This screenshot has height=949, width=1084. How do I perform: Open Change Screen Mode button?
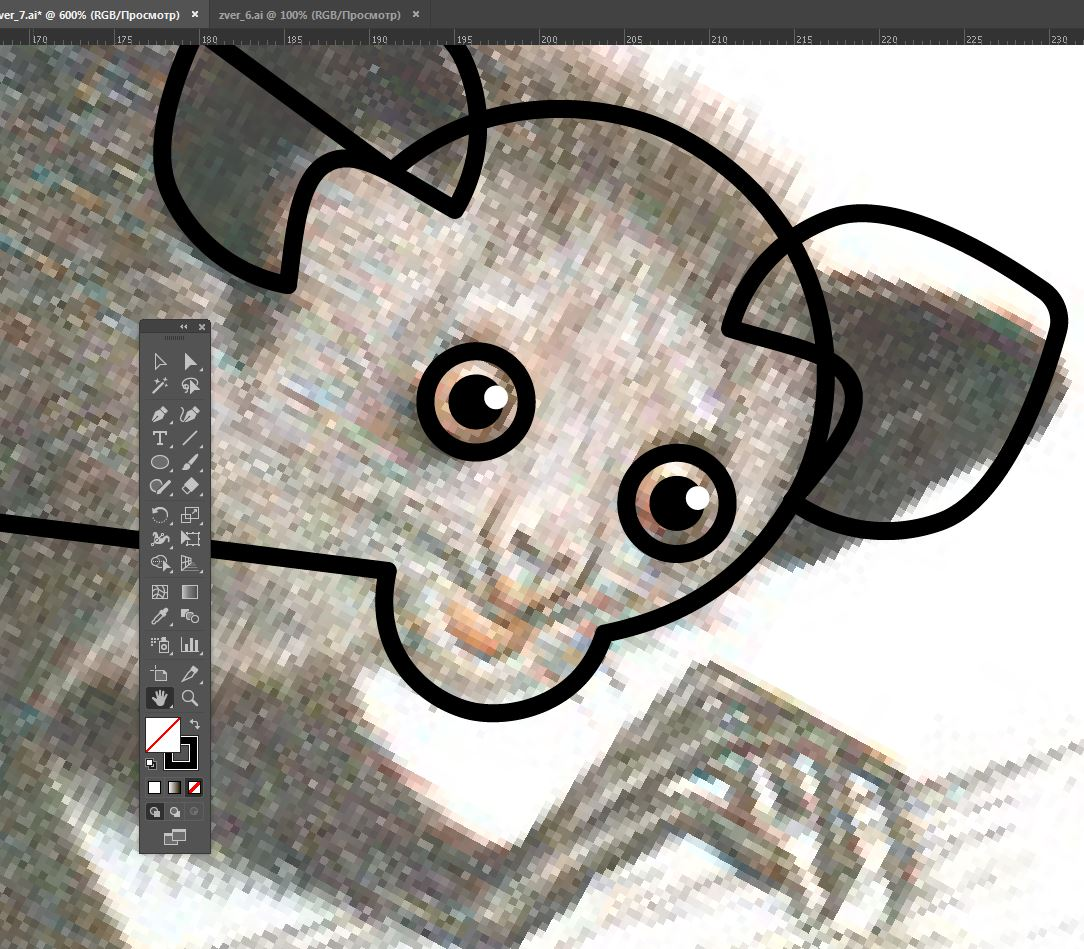[x=175, y=838]
